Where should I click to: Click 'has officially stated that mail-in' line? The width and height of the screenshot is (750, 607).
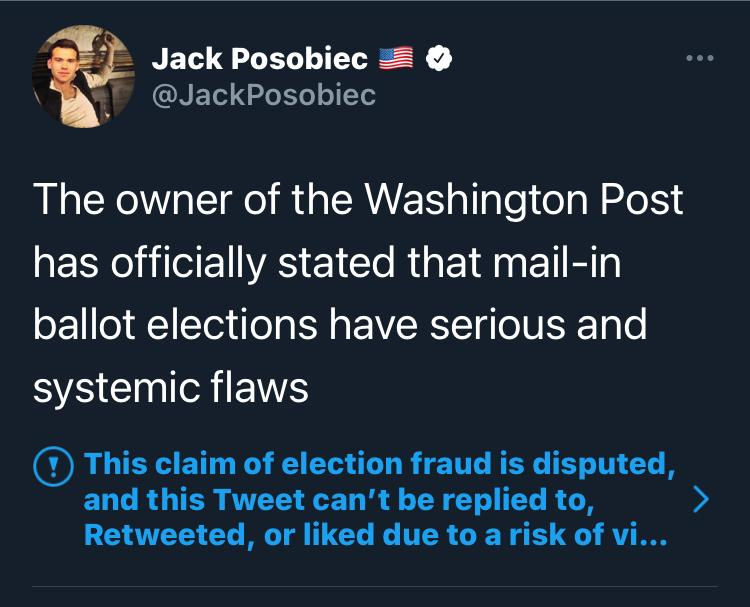[x=327, y=263]
